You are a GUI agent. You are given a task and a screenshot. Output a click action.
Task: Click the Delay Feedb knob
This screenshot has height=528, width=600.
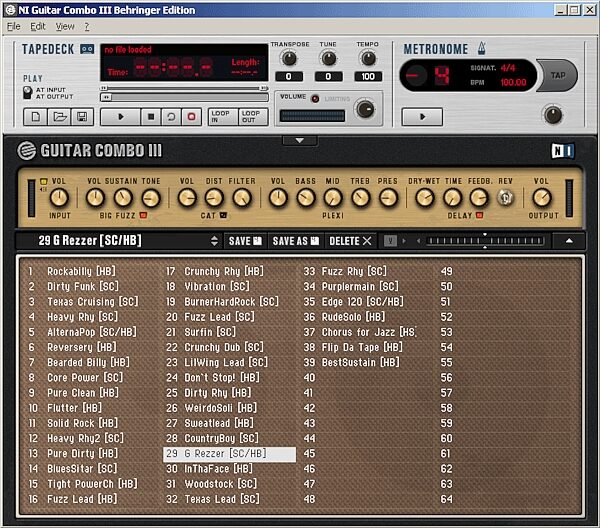(479, 198)
